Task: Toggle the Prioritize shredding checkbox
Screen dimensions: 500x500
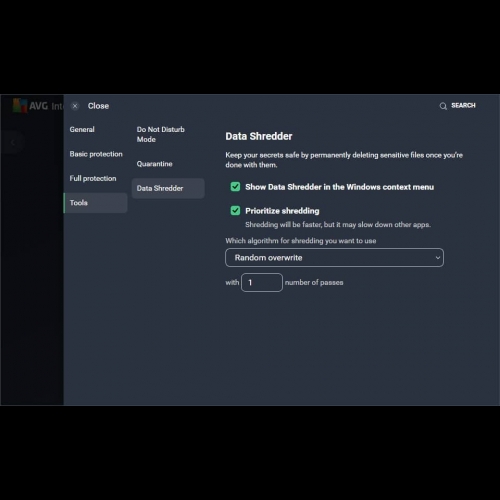Action: (x=235, y=211)
